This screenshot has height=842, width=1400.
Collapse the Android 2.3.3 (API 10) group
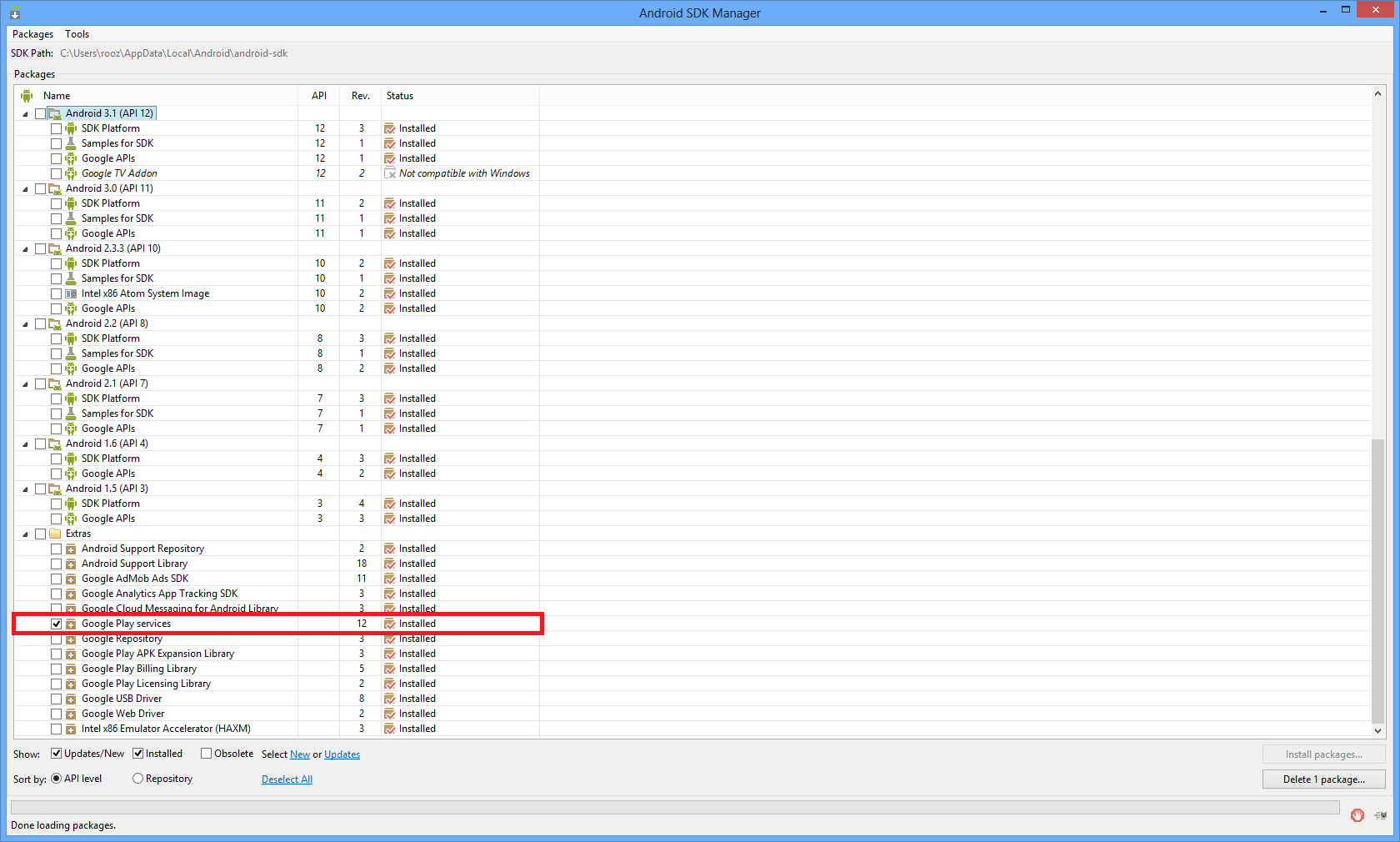point(25,248)
